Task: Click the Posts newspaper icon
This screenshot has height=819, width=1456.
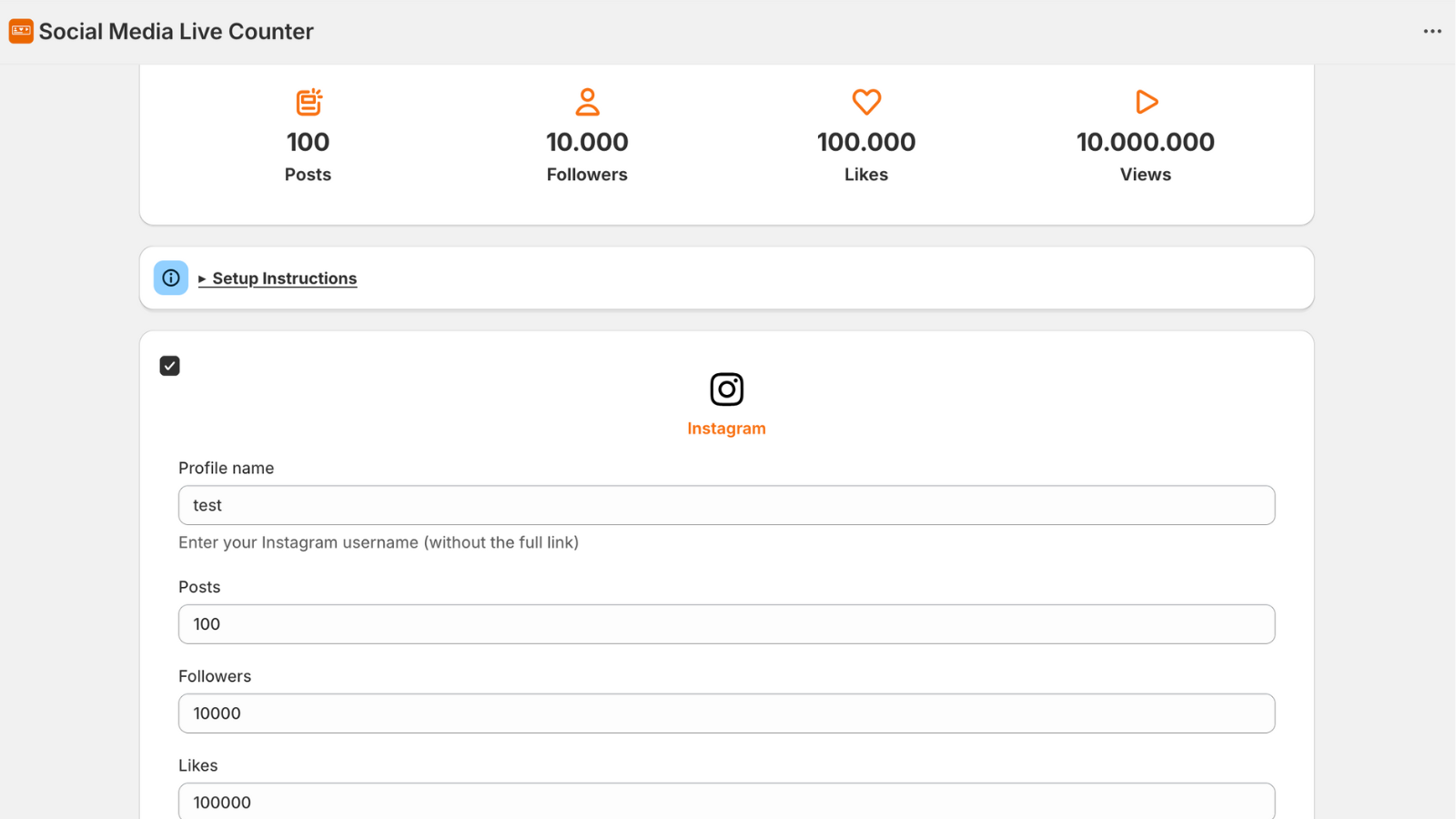Action: click(308, 102)
